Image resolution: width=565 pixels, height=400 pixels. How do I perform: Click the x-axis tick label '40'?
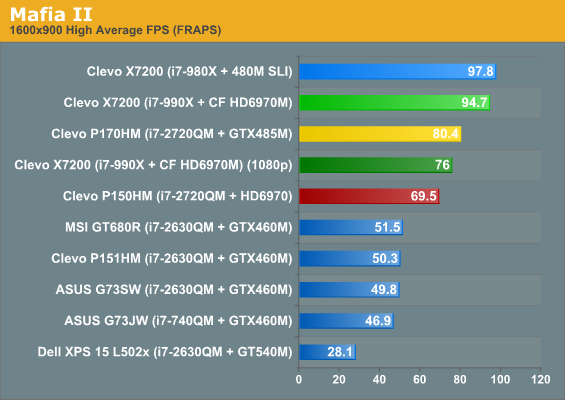(379, 379)
